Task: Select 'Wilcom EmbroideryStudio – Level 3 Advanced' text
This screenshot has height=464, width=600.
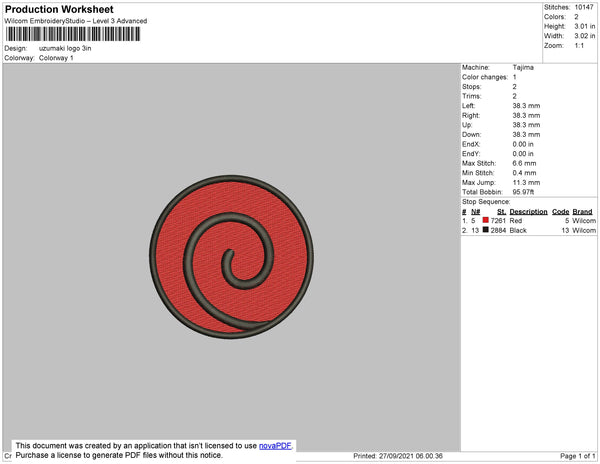Action: (76, 21)
